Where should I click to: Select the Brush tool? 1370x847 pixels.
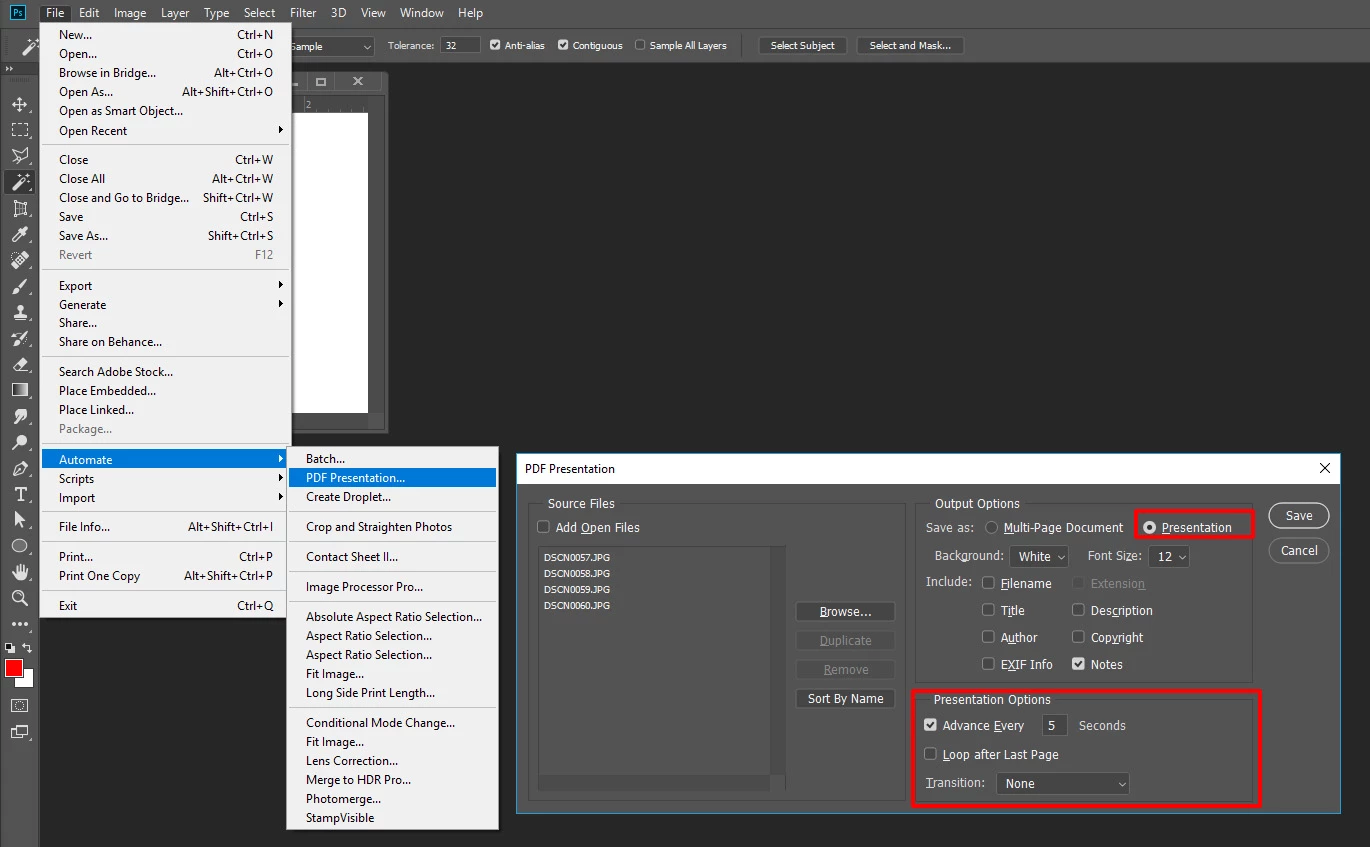pyautogui.click(x=20, y=286)
